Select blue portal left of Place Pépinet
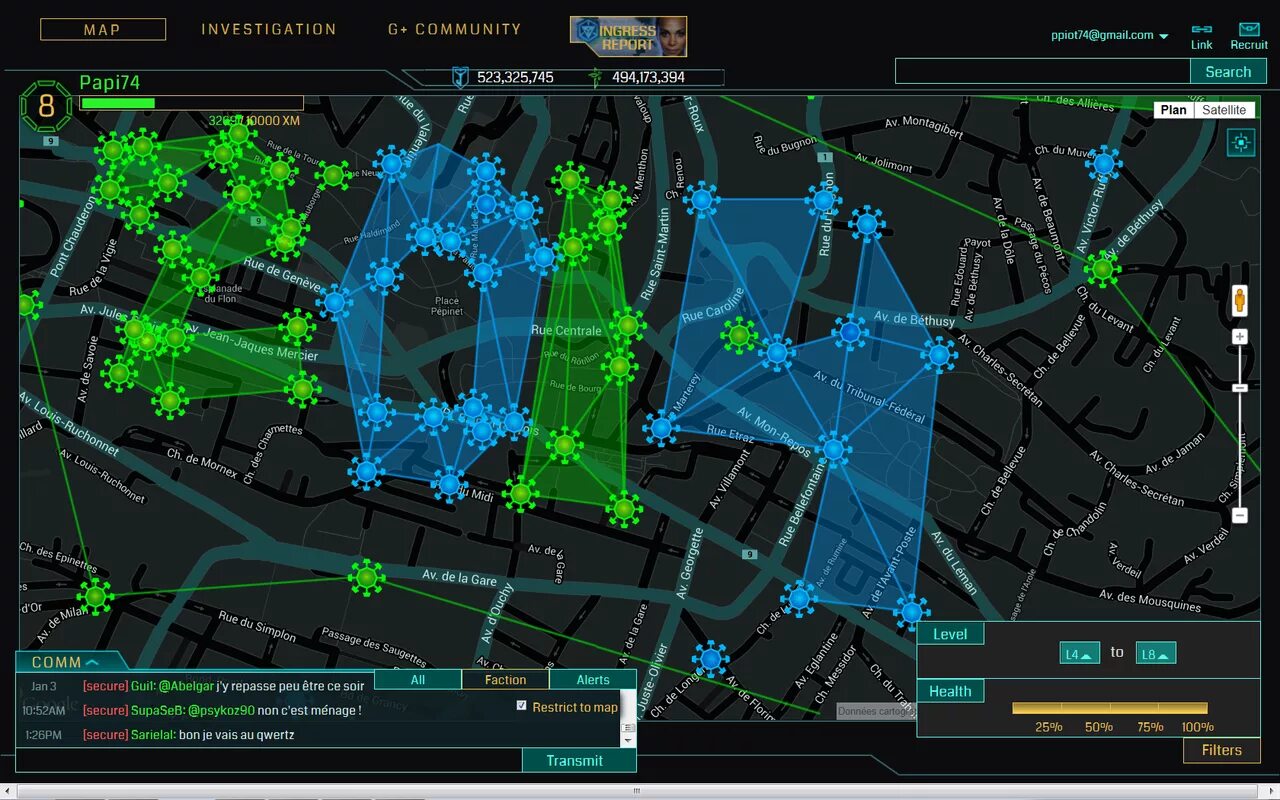Screen dimensions: 1280x800 [x=384, y=276]
